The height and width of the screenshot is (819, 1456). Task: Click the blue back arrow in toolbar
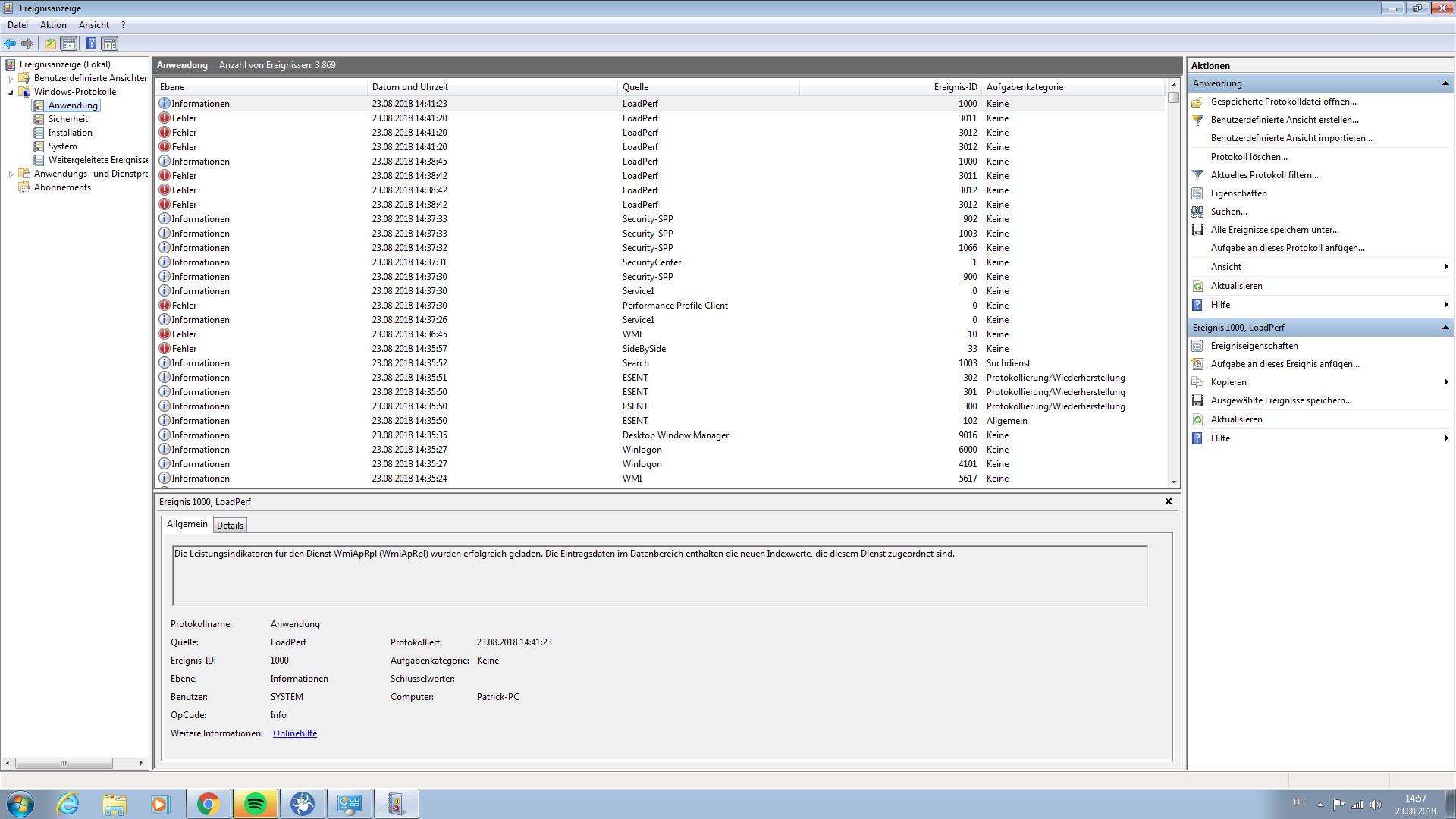click(10, 43)
